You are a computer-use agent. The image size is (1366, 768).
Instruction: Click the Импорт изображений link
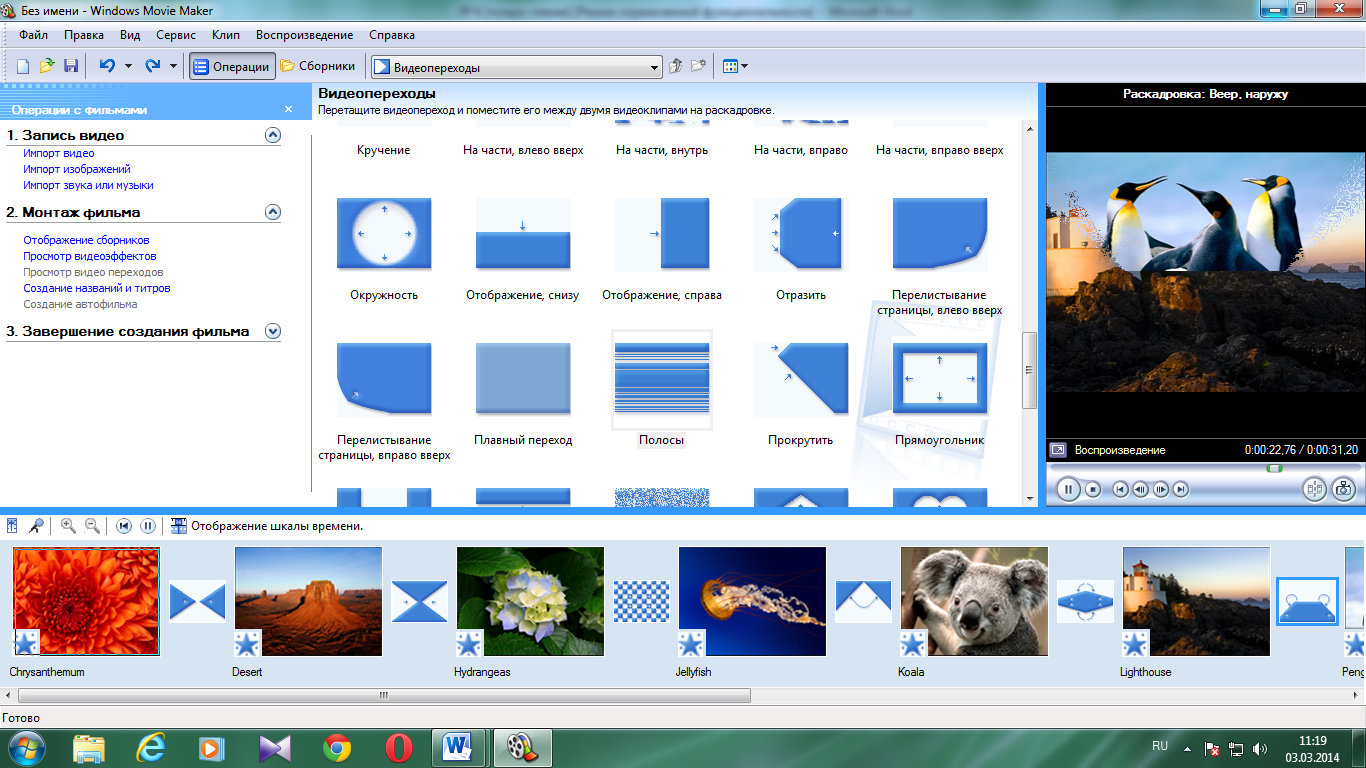pyautogui.click(x=77, y=169)
